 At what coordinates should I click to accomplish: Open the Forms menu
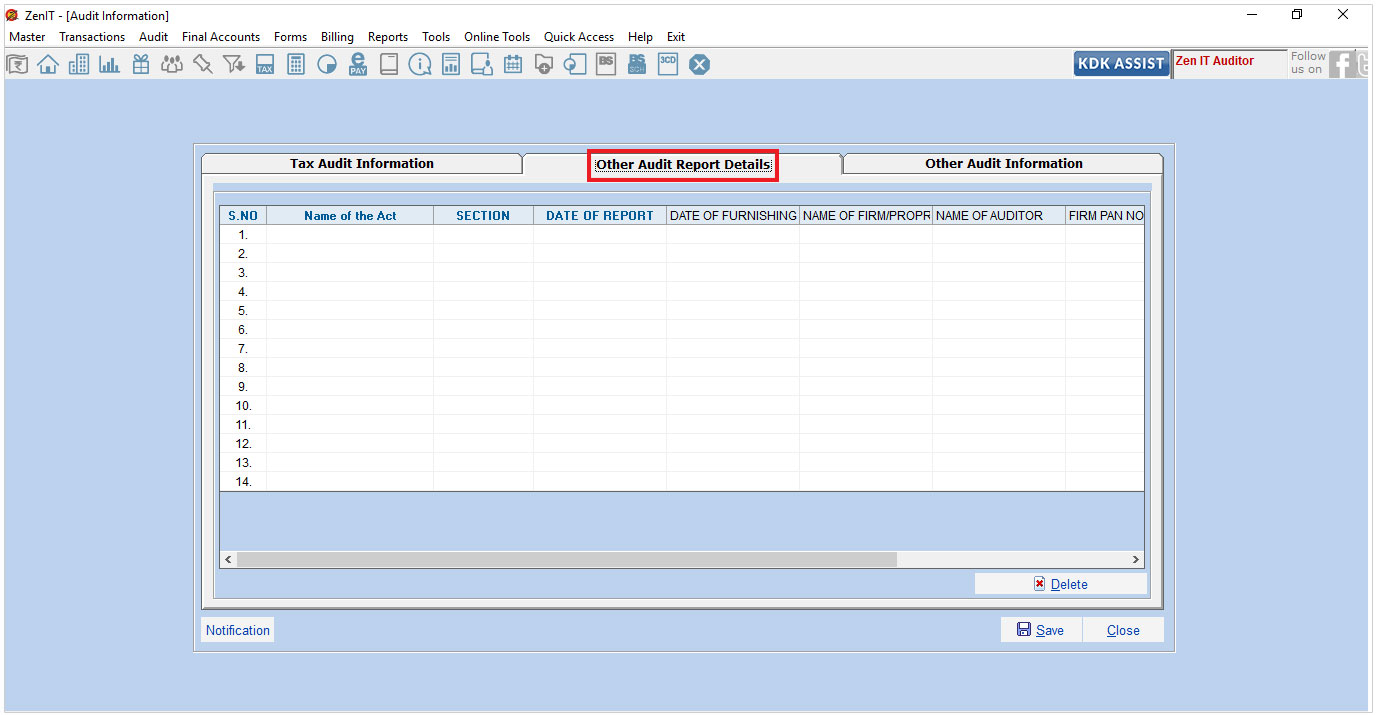point(291,37)
